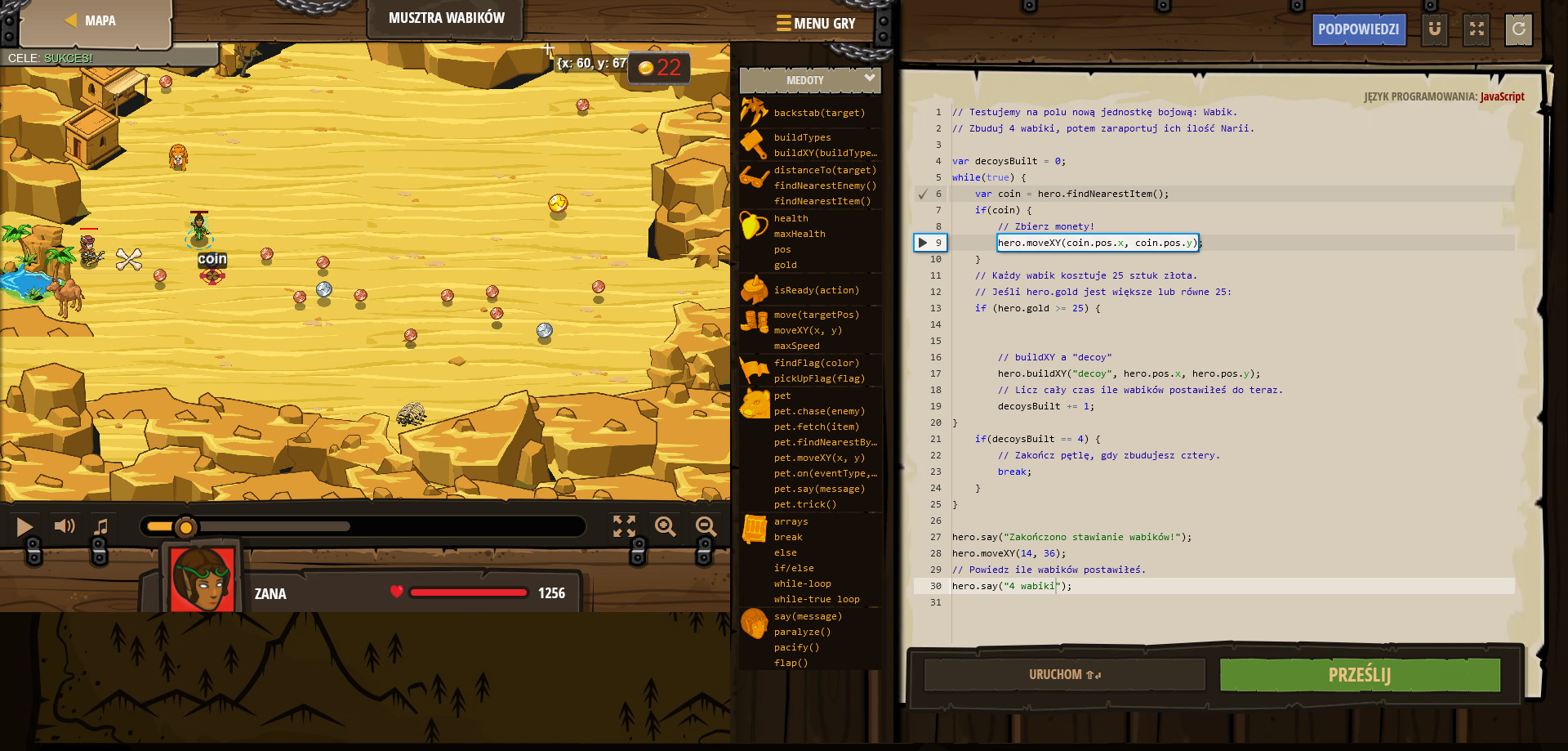Select isReady(action) method
The height and width of the screenshot is (751, 1568).
point(817,290)
